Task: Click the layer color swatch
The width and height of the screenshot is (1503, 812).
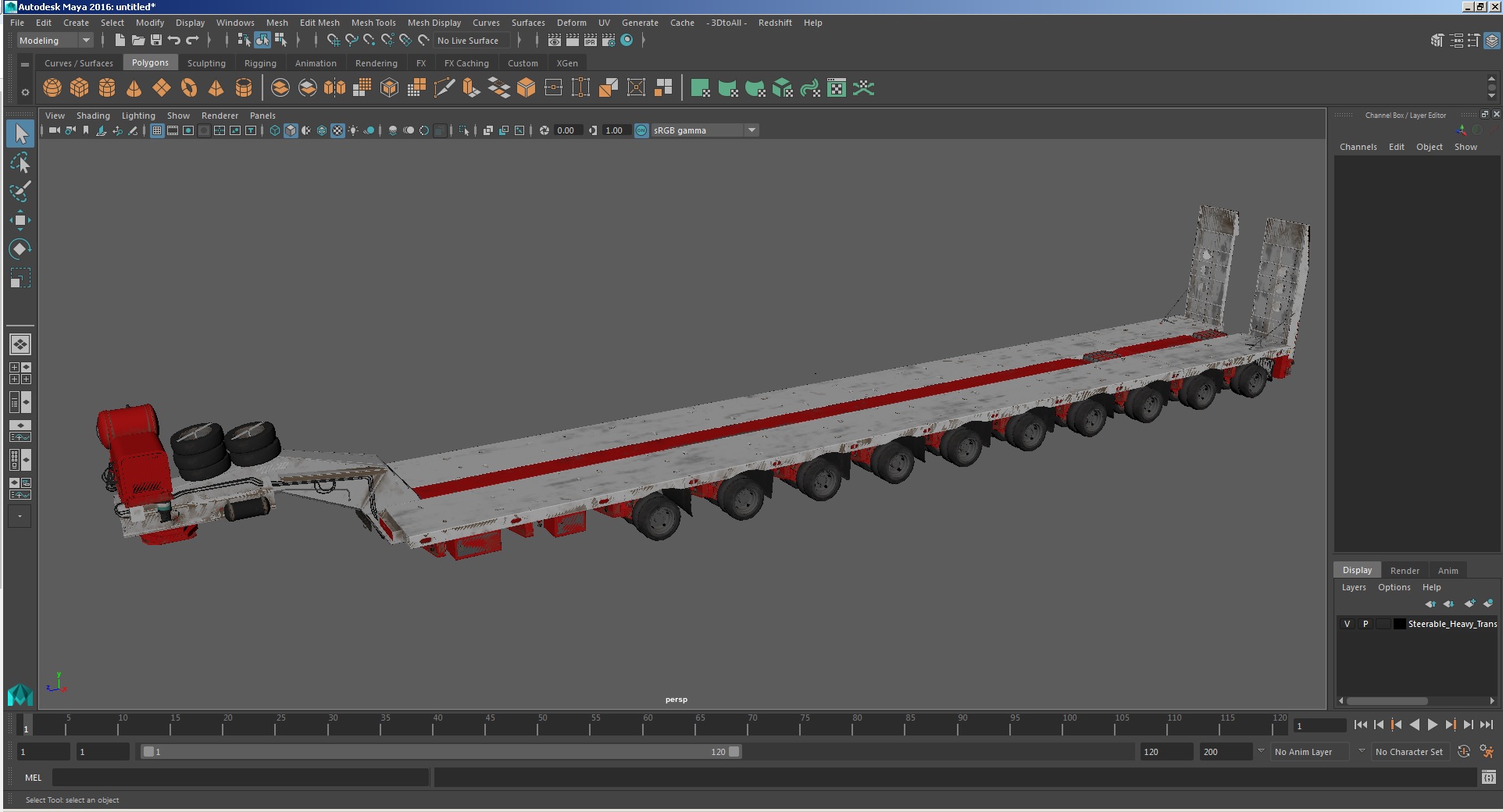Action: coord(1400,624)
